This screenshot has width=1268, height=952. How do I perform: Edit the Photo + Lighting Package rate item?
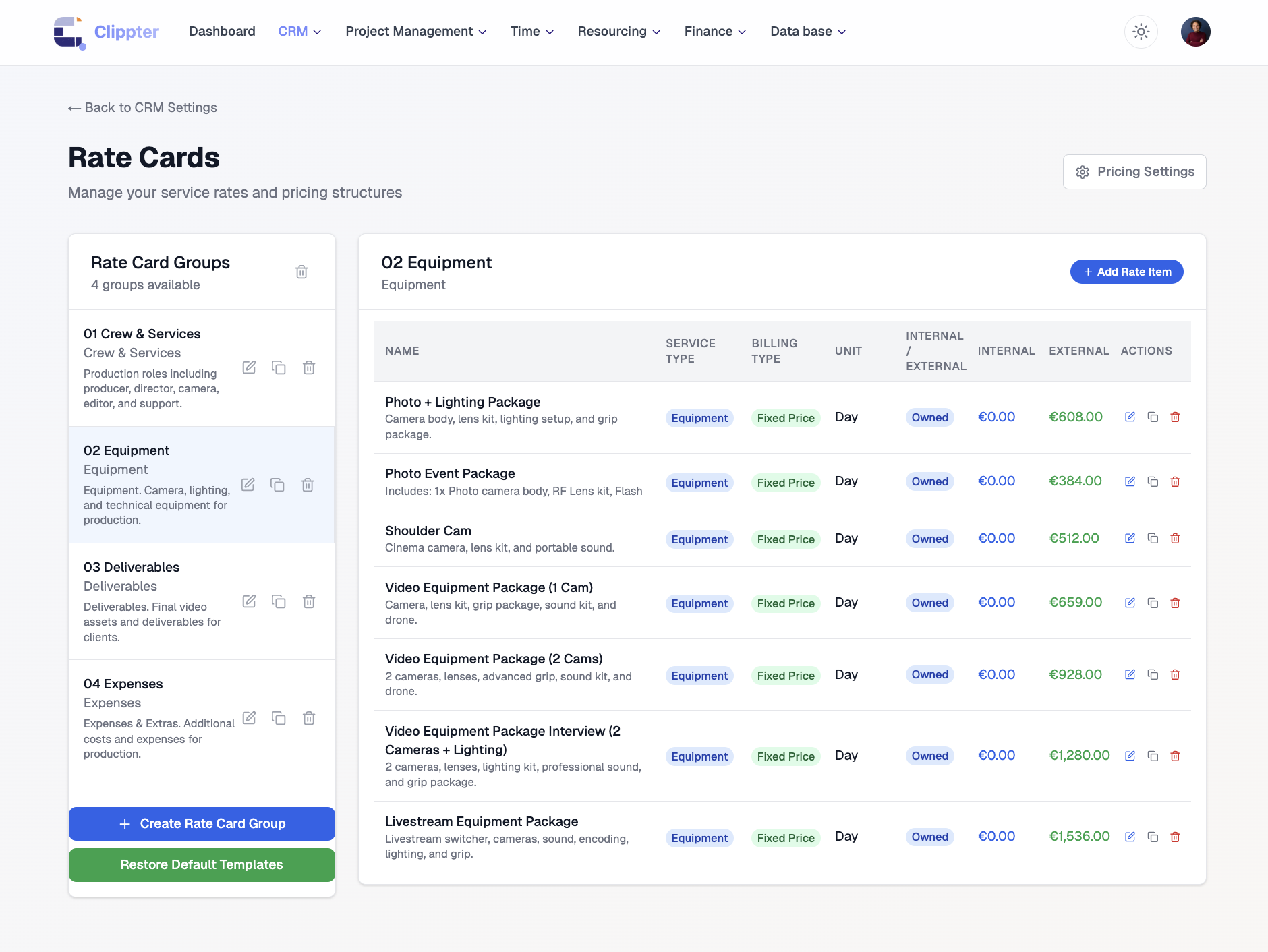point(1130,417)
